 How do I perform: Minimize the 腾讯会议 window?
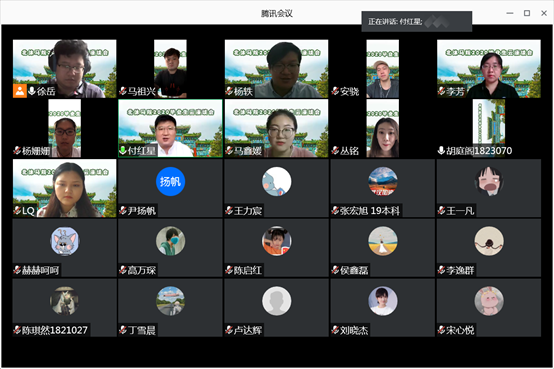[509, 13]
